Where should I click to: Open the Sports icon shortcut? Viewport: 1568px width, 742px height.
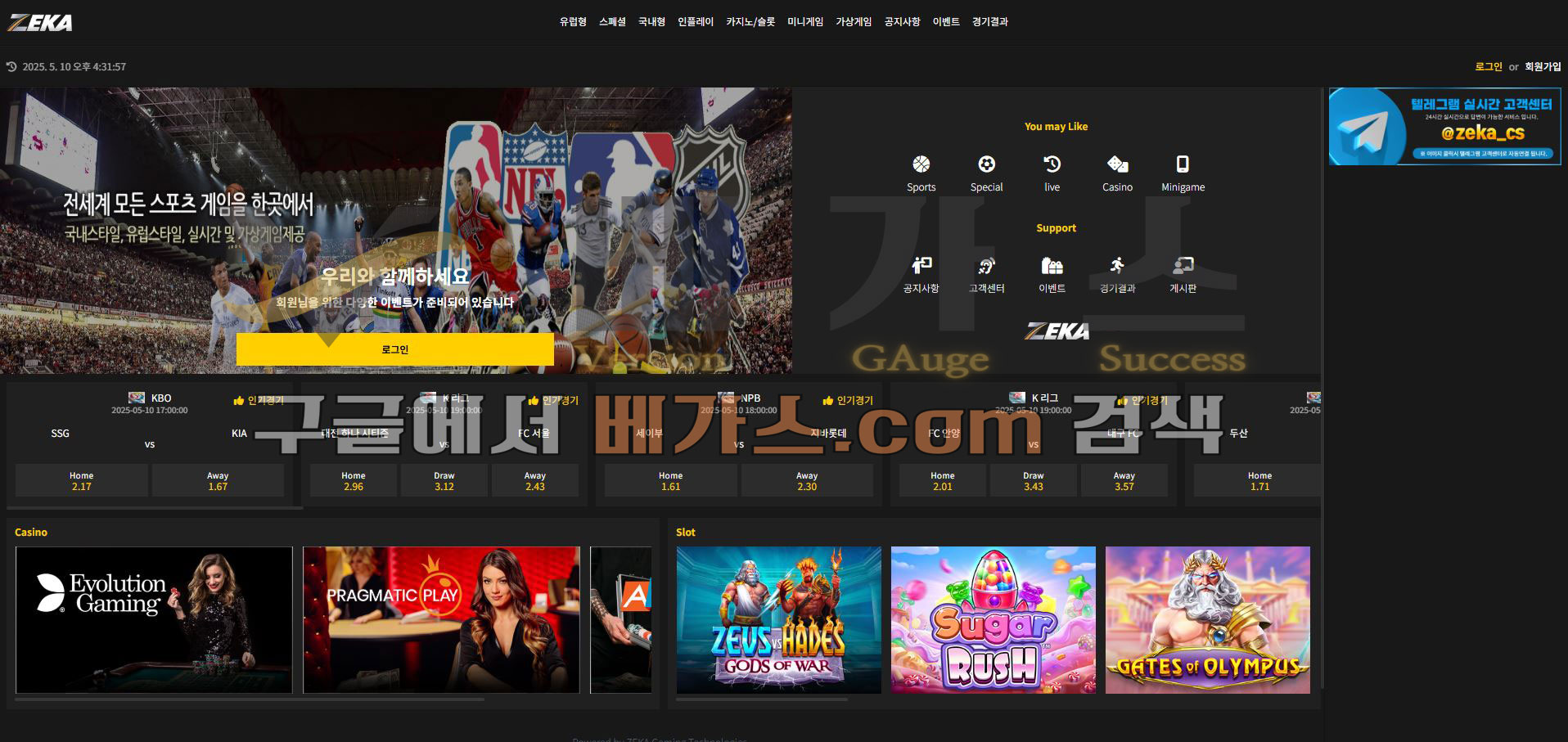coord(921,164)
